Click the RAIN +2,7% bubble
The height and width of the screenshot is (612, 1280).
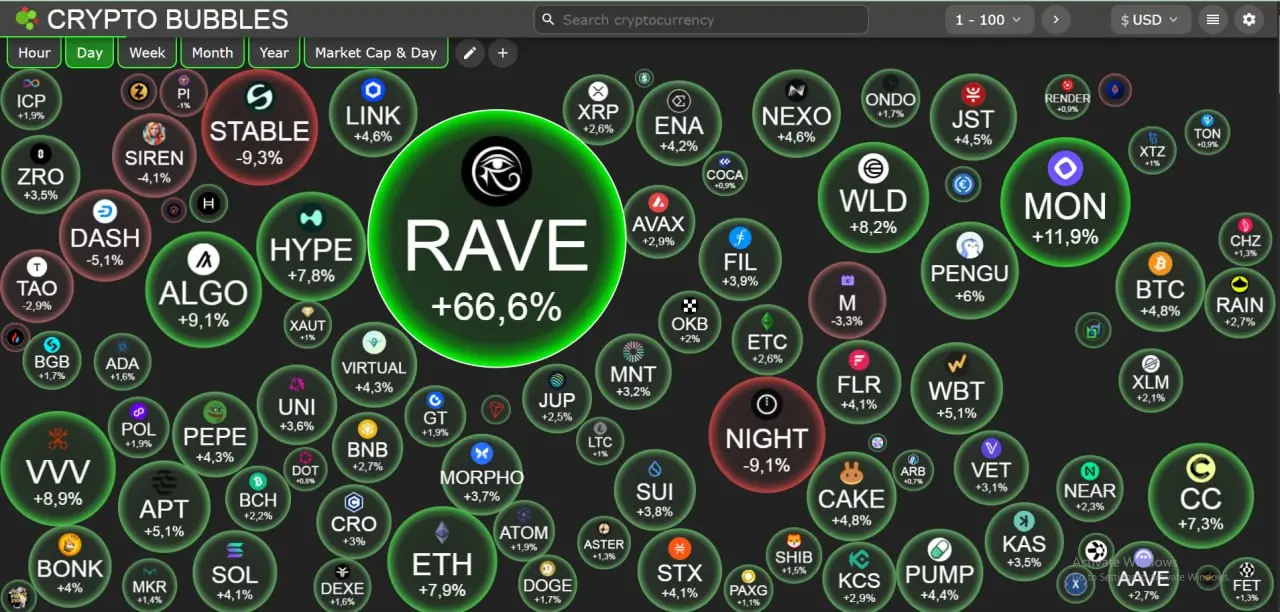[1239, 302]
